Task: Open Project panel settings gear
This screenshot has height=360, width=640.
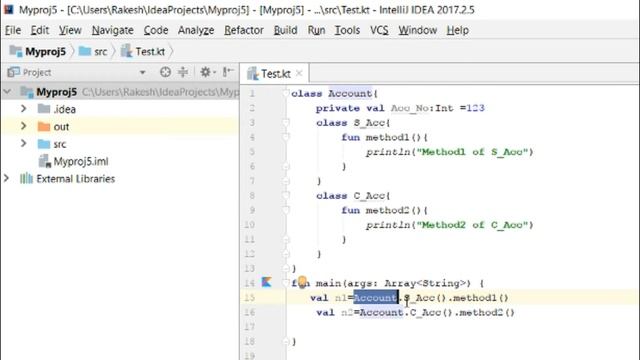Action: point(207,72)
